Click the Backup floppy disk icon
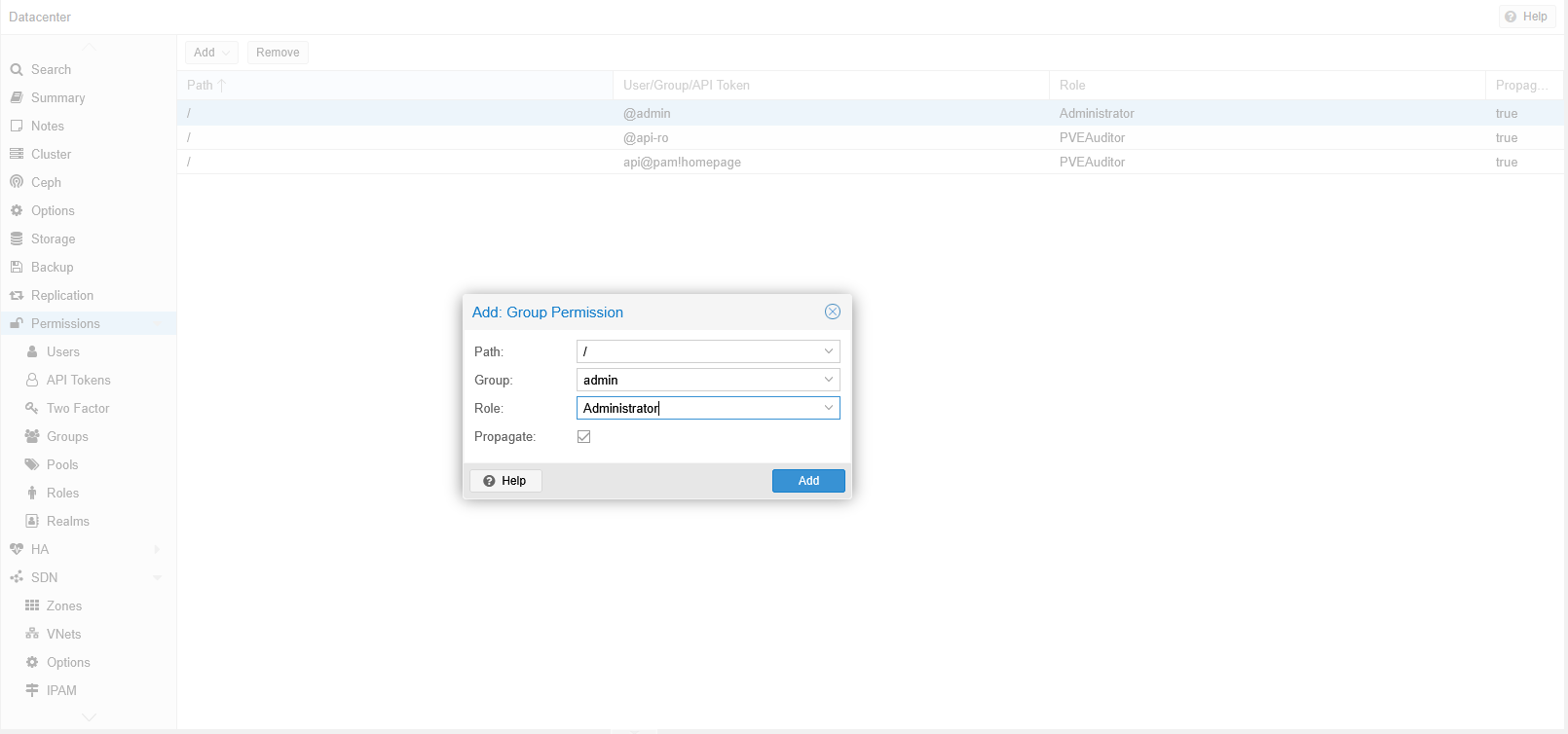 click(17, 268)
